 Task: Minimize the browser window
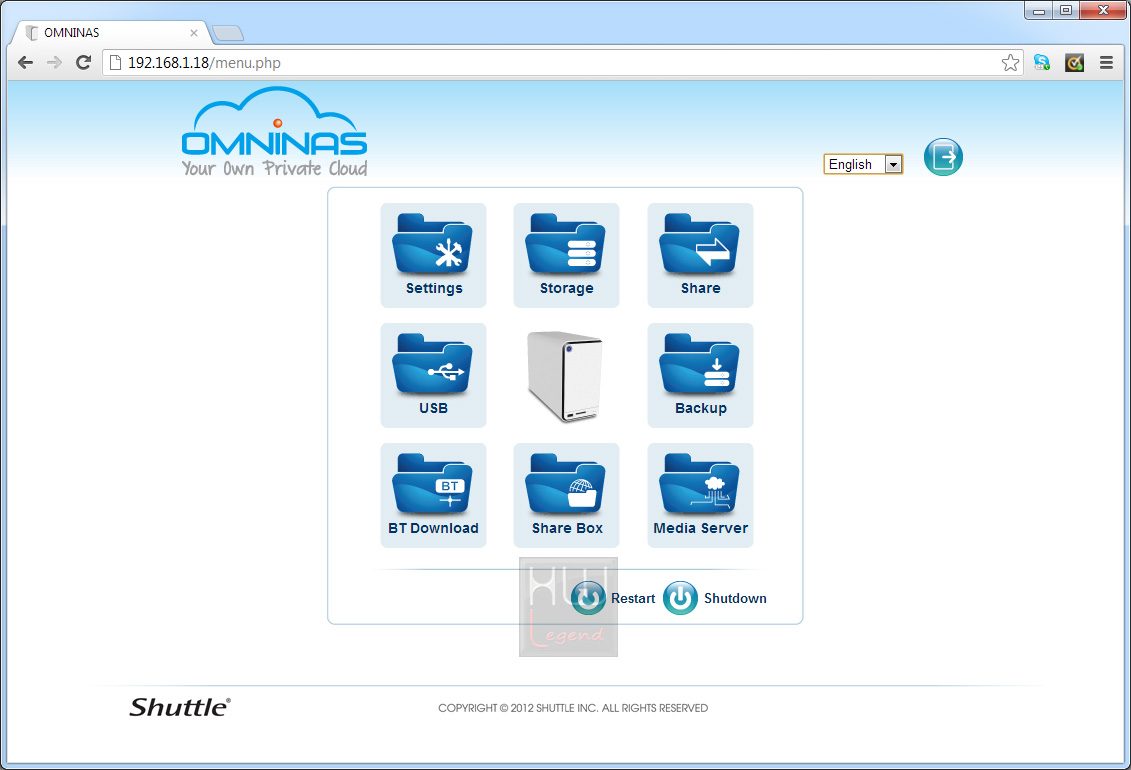coord(1039,10)
